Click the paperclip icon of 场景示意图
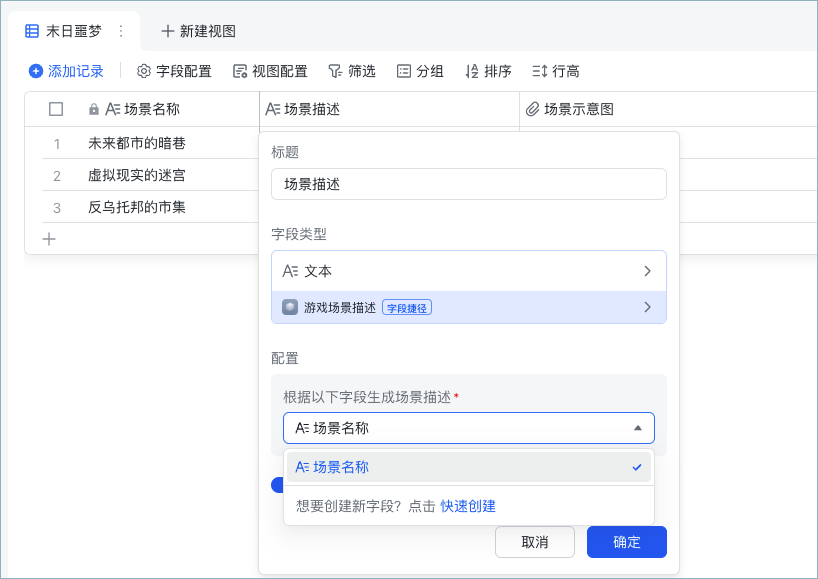 (x=532, y=109)
